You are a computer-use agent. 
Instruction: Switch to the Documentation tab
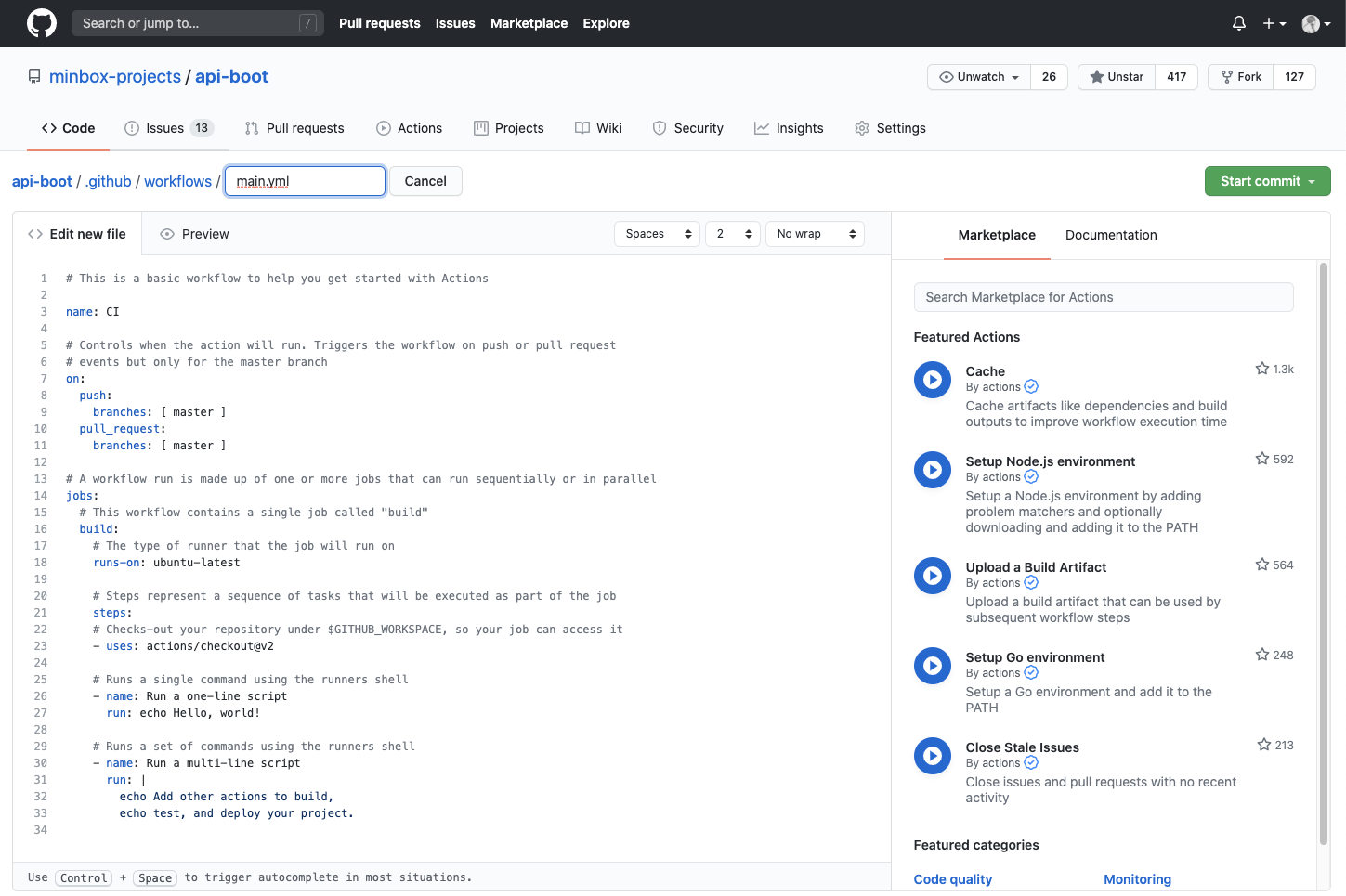click(x=1111, y=235)
